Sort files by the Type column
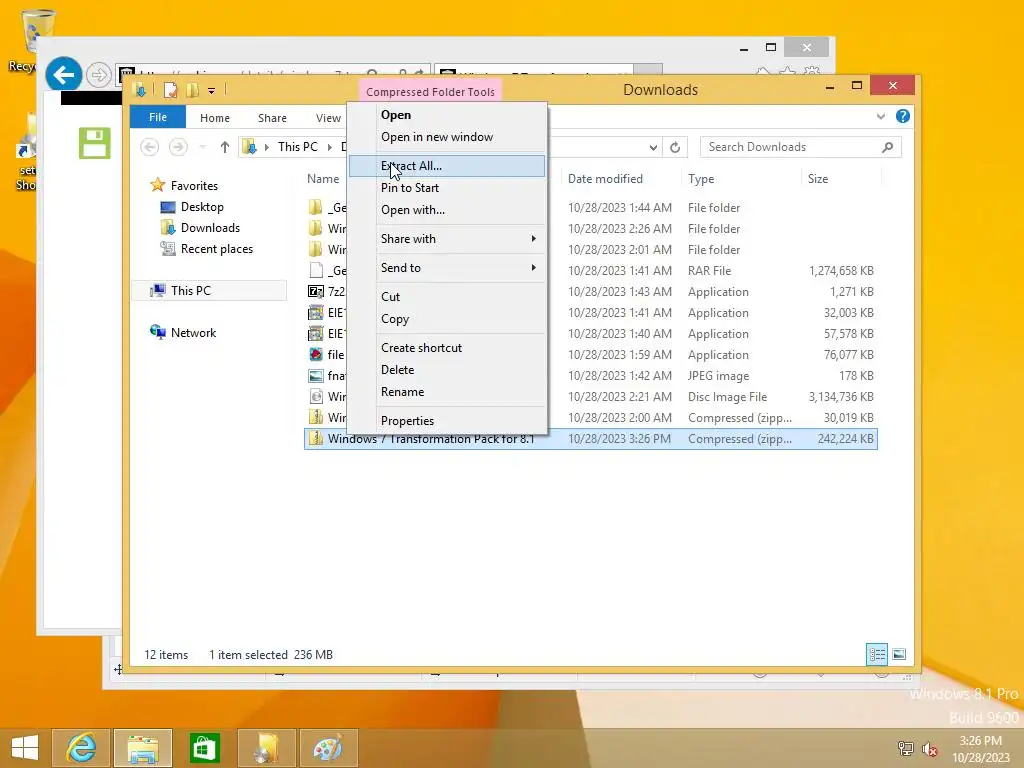The height and width of the screenshot is (768, 1024). pos(701,179)
